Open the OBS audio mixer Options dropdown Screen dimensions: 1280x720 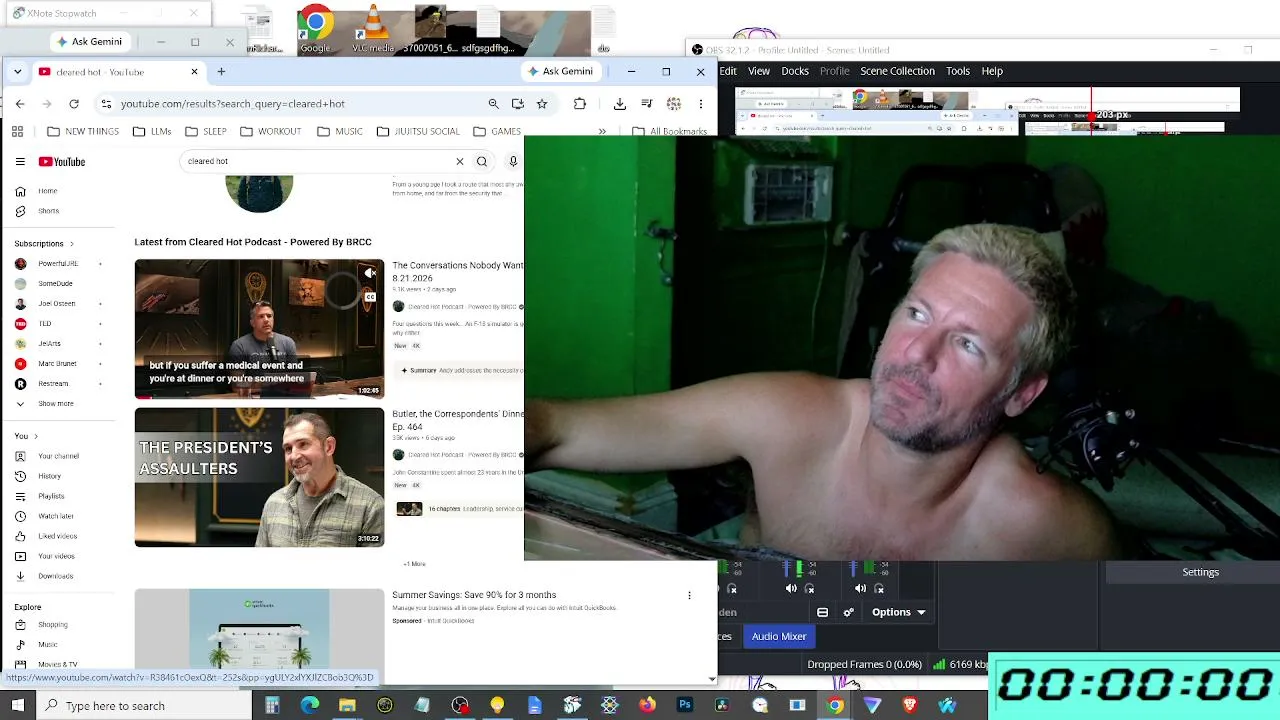pos(899,612)
